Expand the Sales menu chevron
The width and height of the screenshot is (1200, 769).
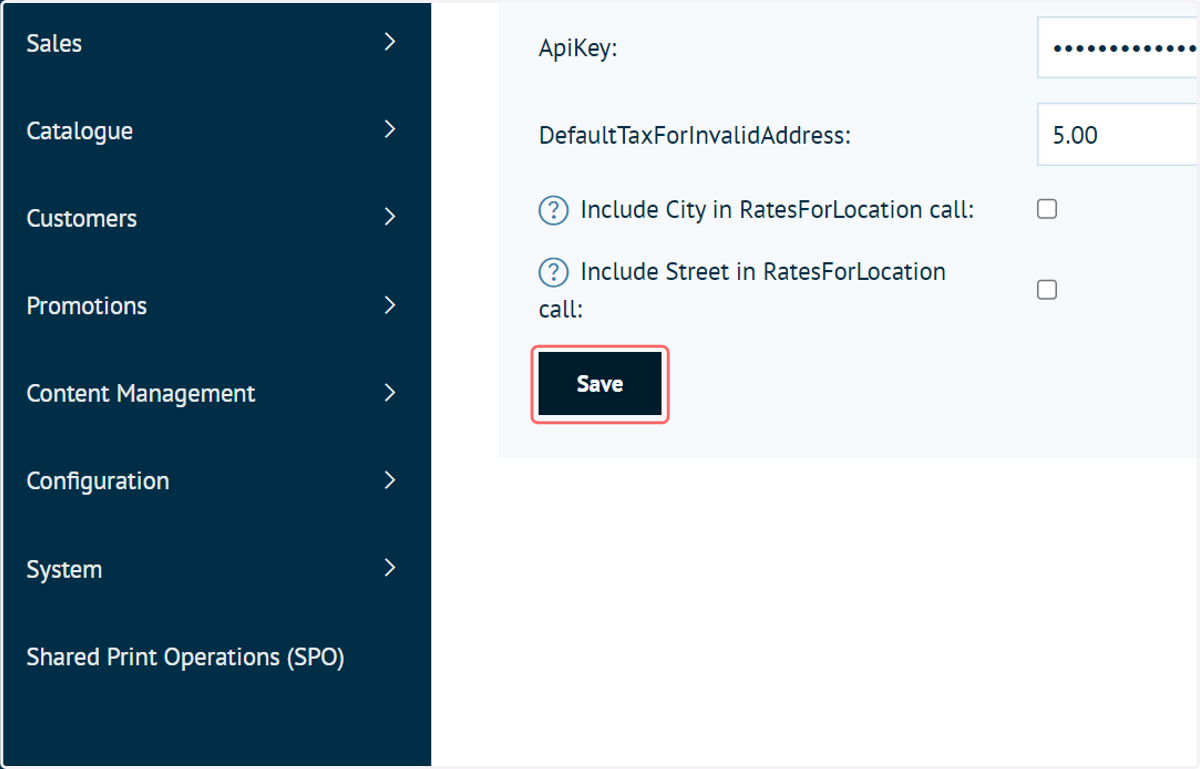pyautogui.click(x=390, y=42)
